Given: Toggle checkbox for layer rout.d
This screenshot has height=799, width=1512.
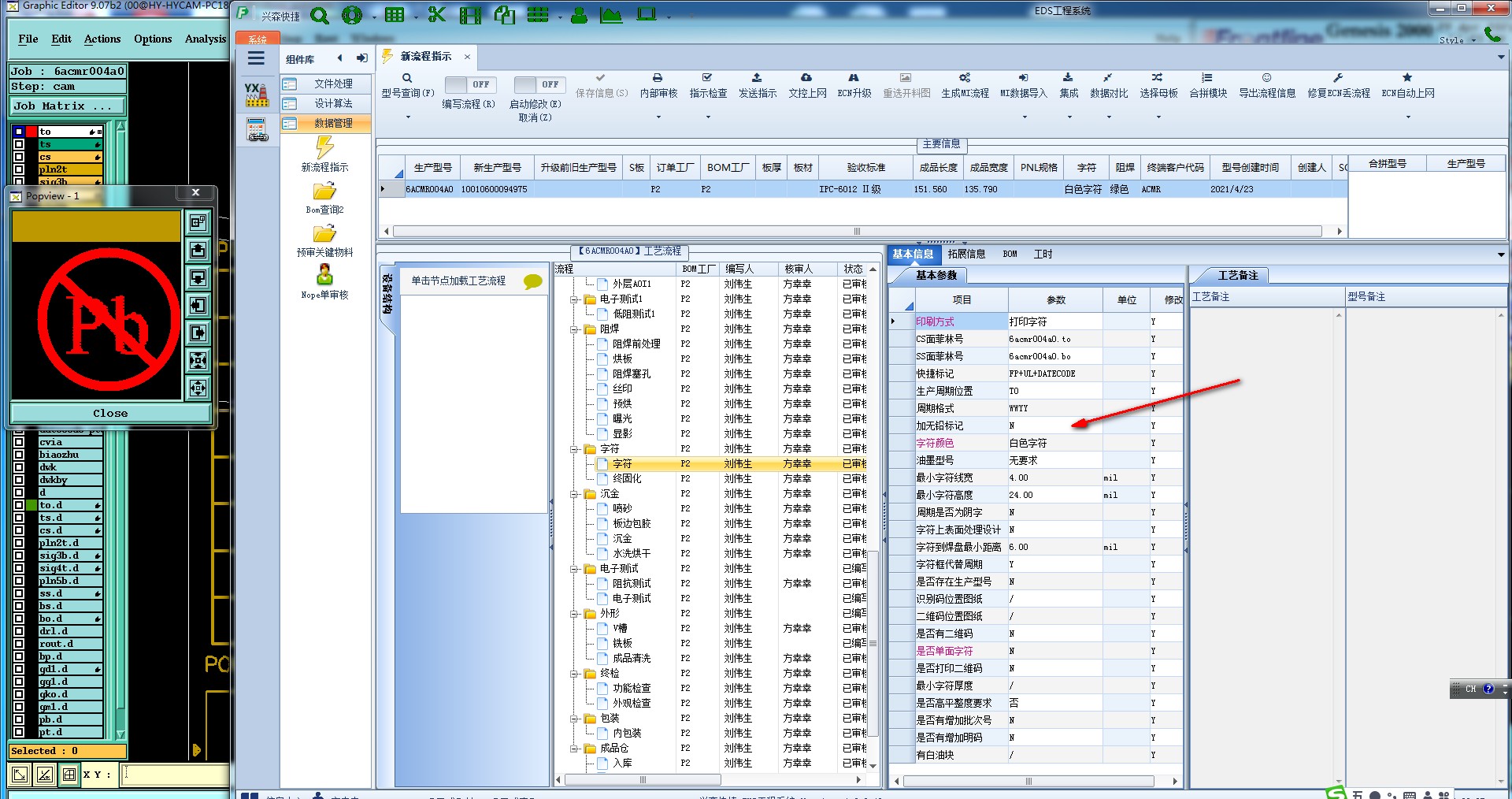Looking at the screenshot, I should pyautogui.click(x=19, y=644).
